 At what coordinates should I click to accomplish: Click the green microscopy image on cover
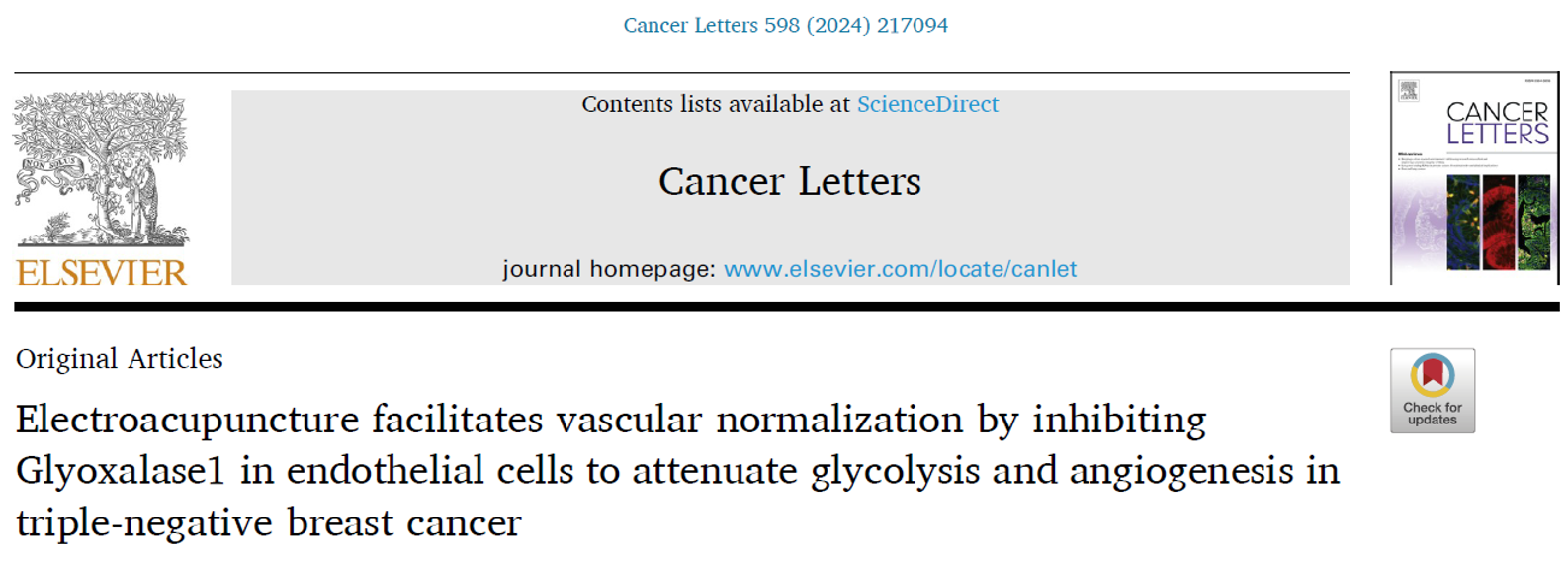pyautogui.click(x=1533, y=223)
